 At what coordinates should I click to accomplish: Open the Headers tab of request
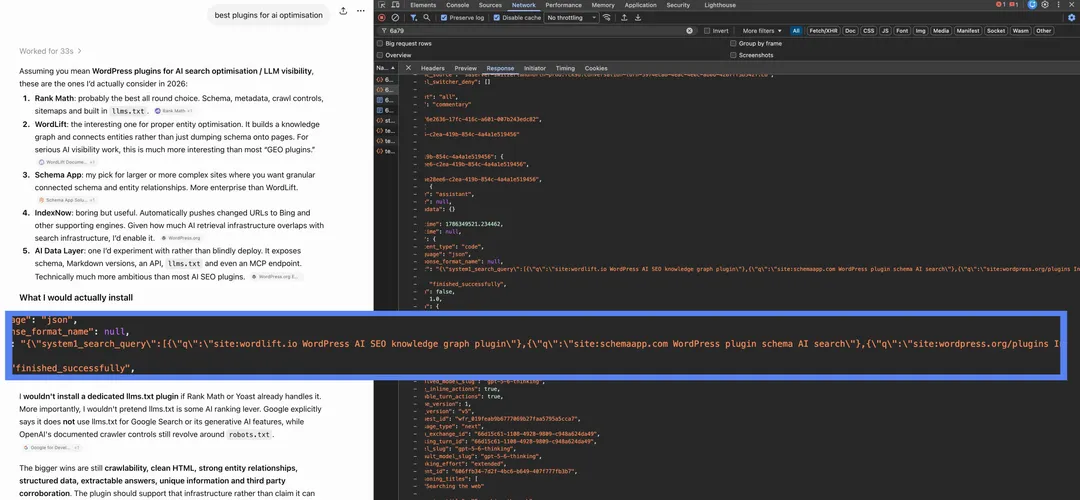pyautogui.click(x=433, y=68)
